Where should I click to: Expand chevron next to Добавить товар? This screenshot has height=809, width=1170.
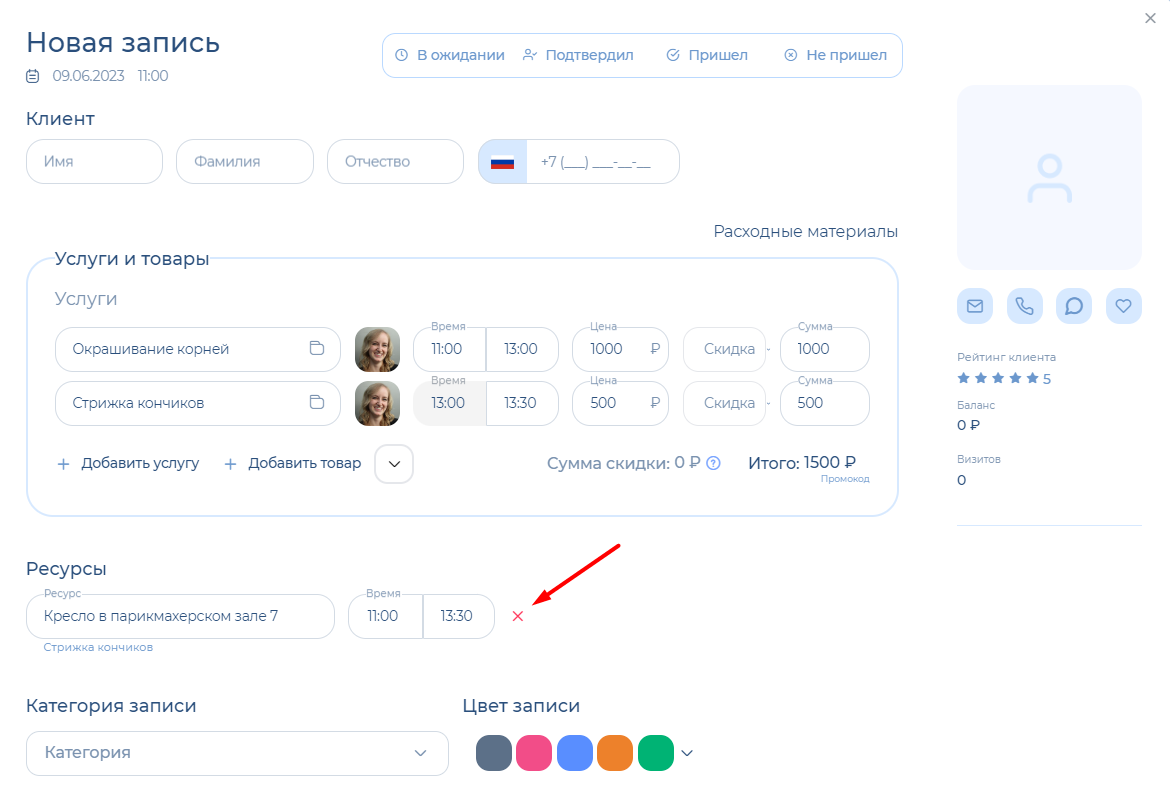(x=394, y=464)
